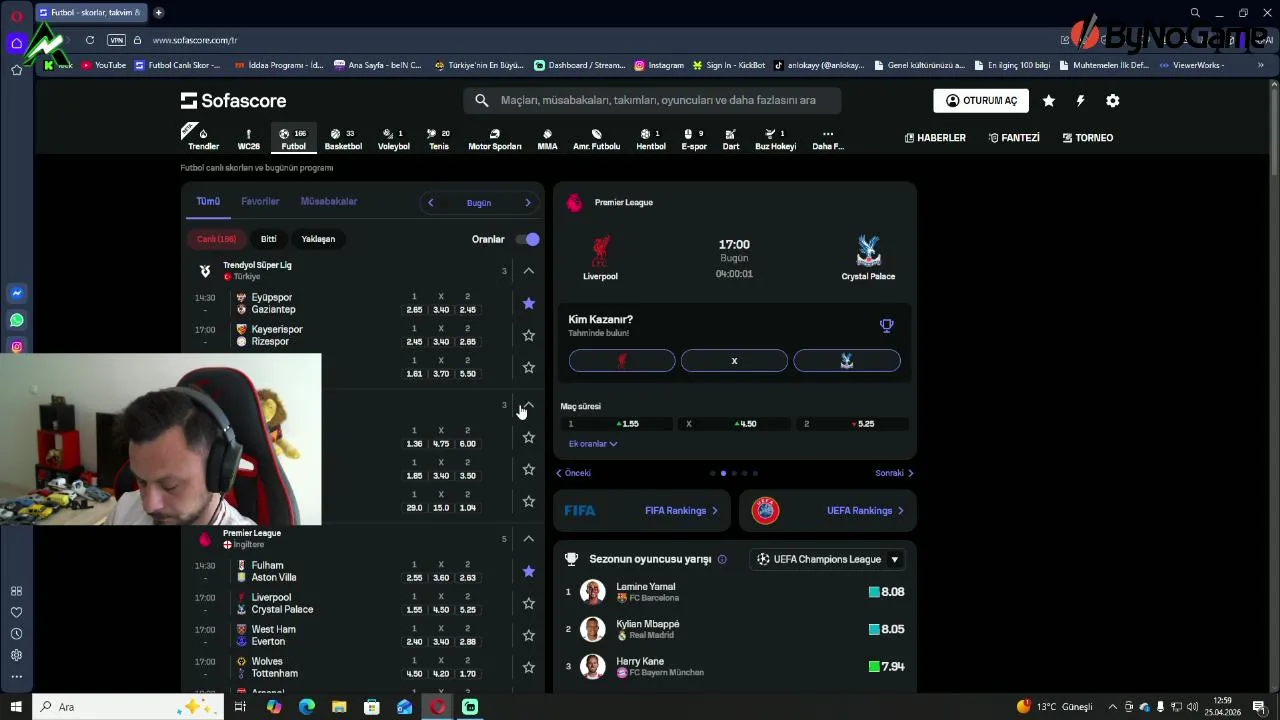Open the Daha F... more sports menu
This screenshot has width=1280, height=720.
[x=828, y=139]
